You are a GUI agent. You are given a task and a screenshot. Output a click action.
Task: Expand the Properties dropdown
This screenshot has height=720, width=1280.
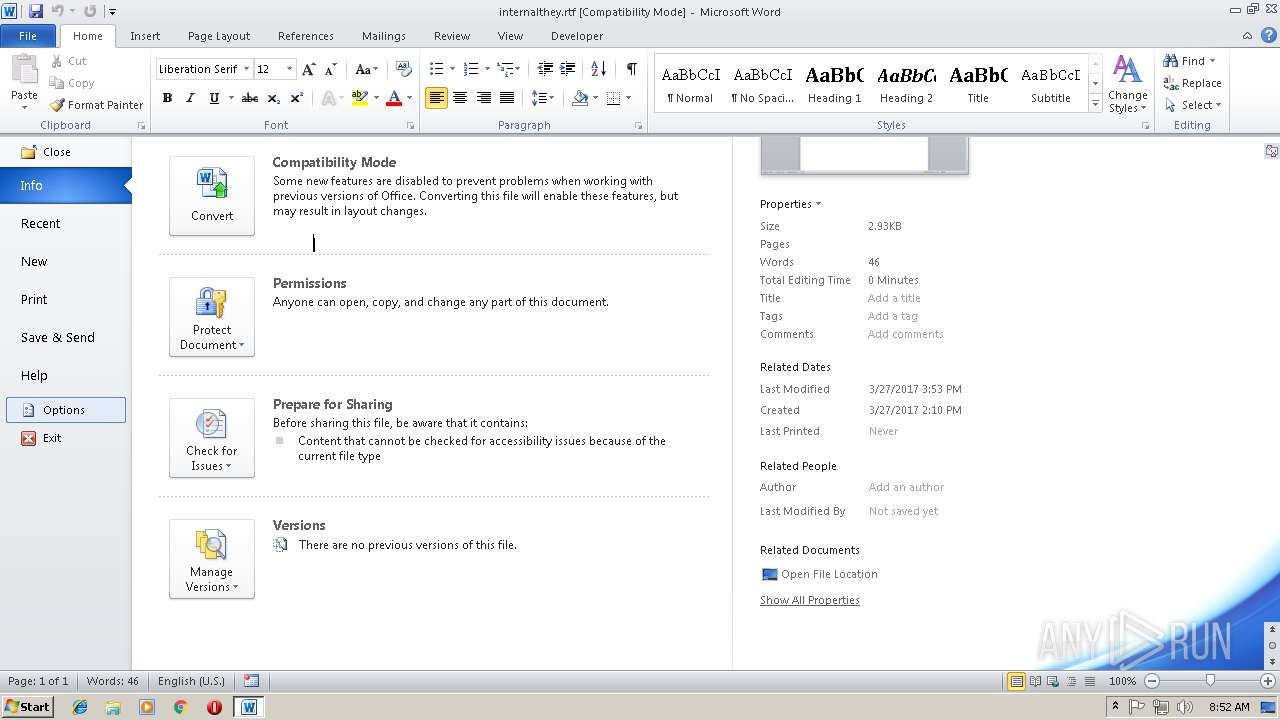point(790,204)
